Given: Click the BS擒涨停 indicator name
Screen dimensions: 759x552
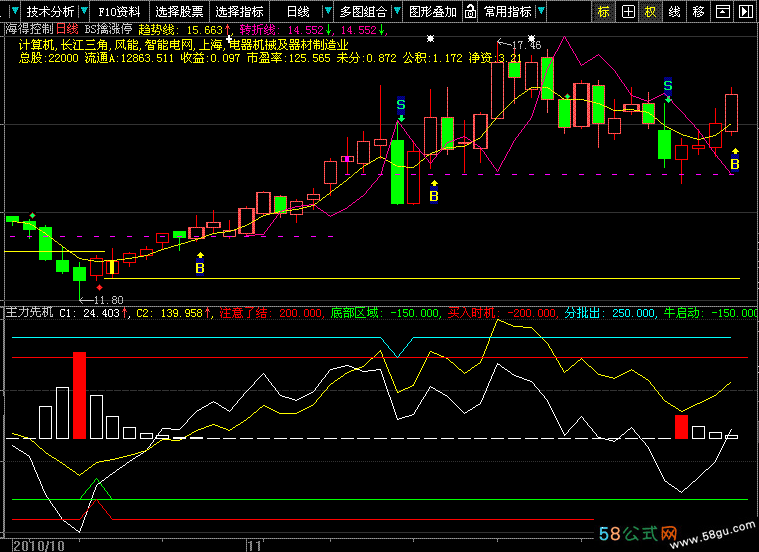Looking at the screenshot, I should [108, 30].
